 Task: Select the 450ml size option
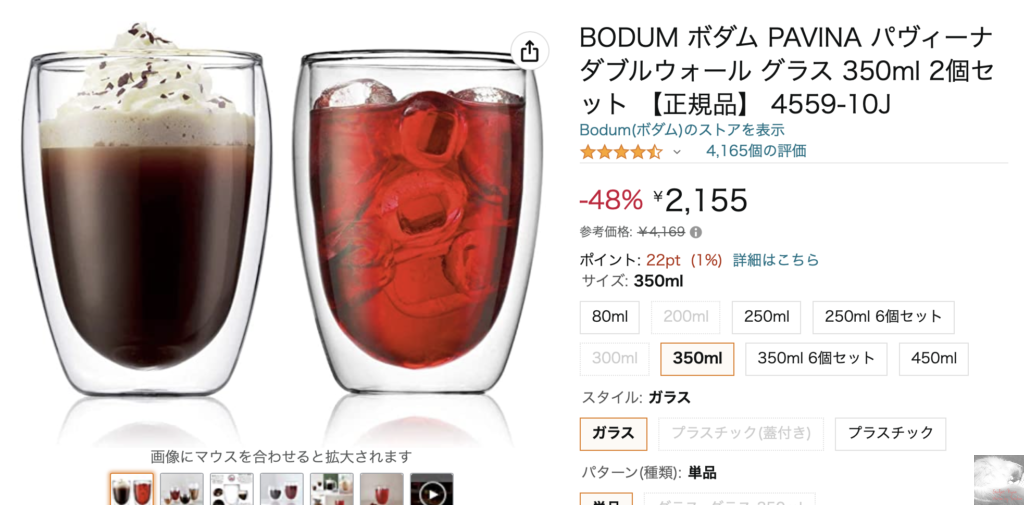(x=934, y=359)
